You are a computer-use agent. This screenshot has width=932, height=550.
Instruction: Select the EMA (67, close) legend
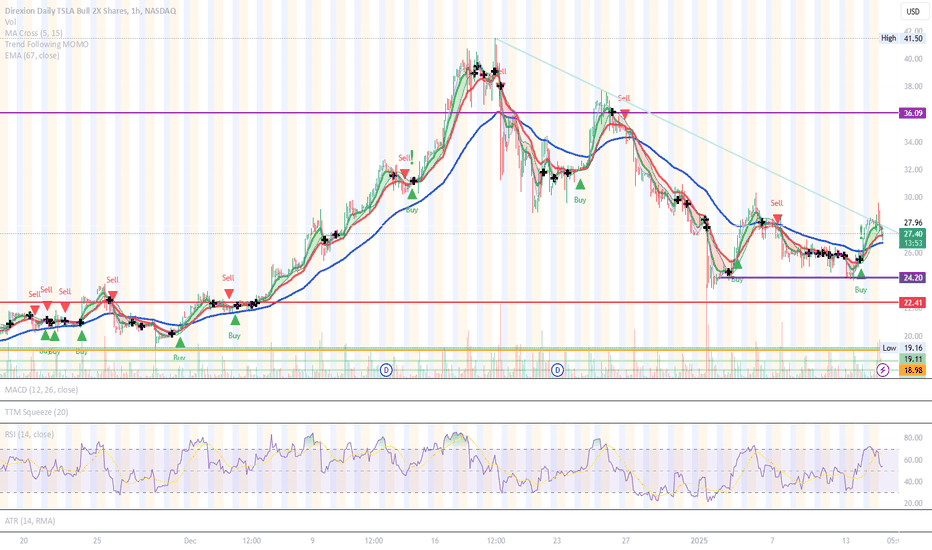pyautogui.click(x=32, y=55)
